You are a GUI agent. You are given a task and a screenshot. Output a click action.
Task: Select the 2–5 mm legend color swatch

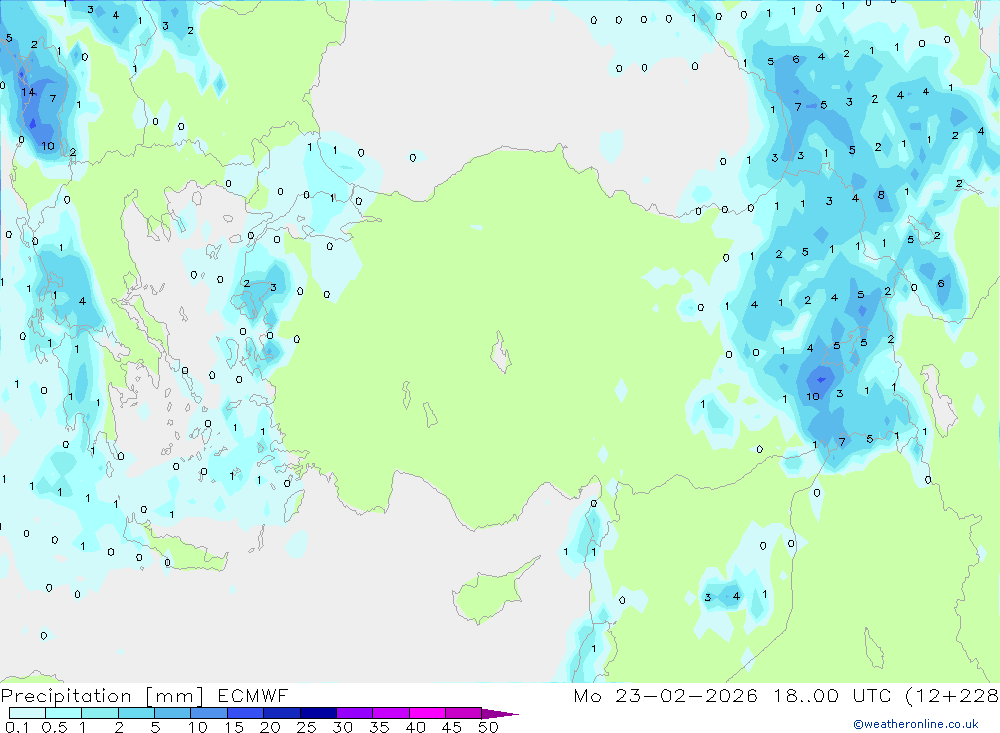(136, 713)
